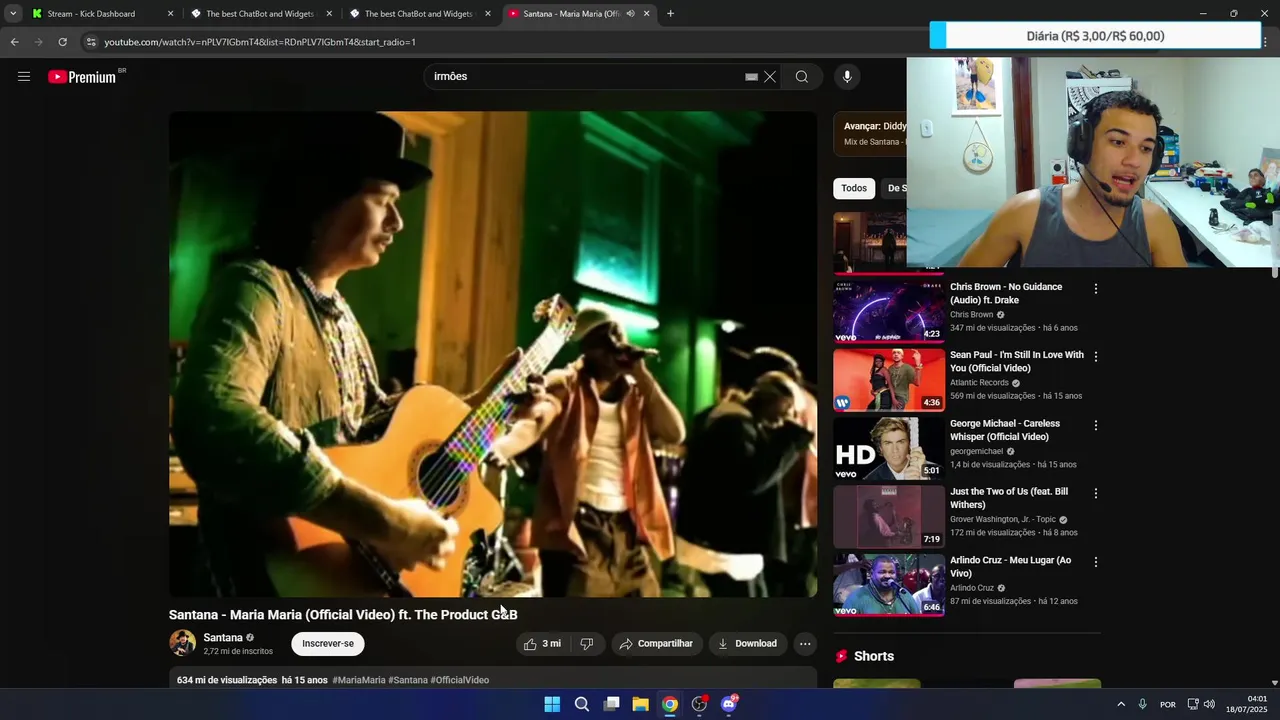
Task: Play Arlindo Cruz Meu Lugar thumbnail
Action: click(x=889, y=585)
